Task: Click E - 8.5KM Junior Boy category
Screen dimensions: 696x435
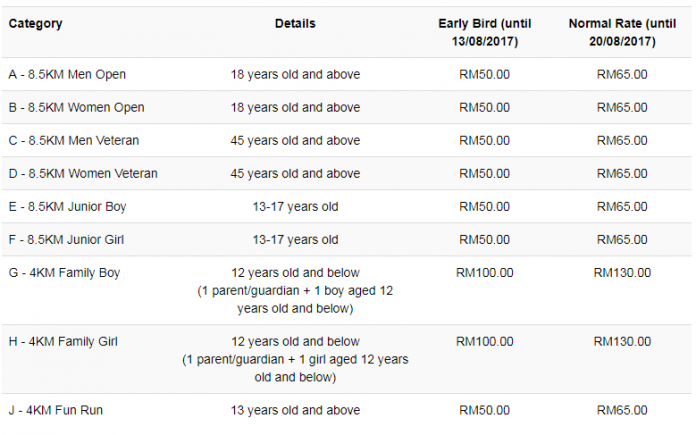Action: (67, 207)
